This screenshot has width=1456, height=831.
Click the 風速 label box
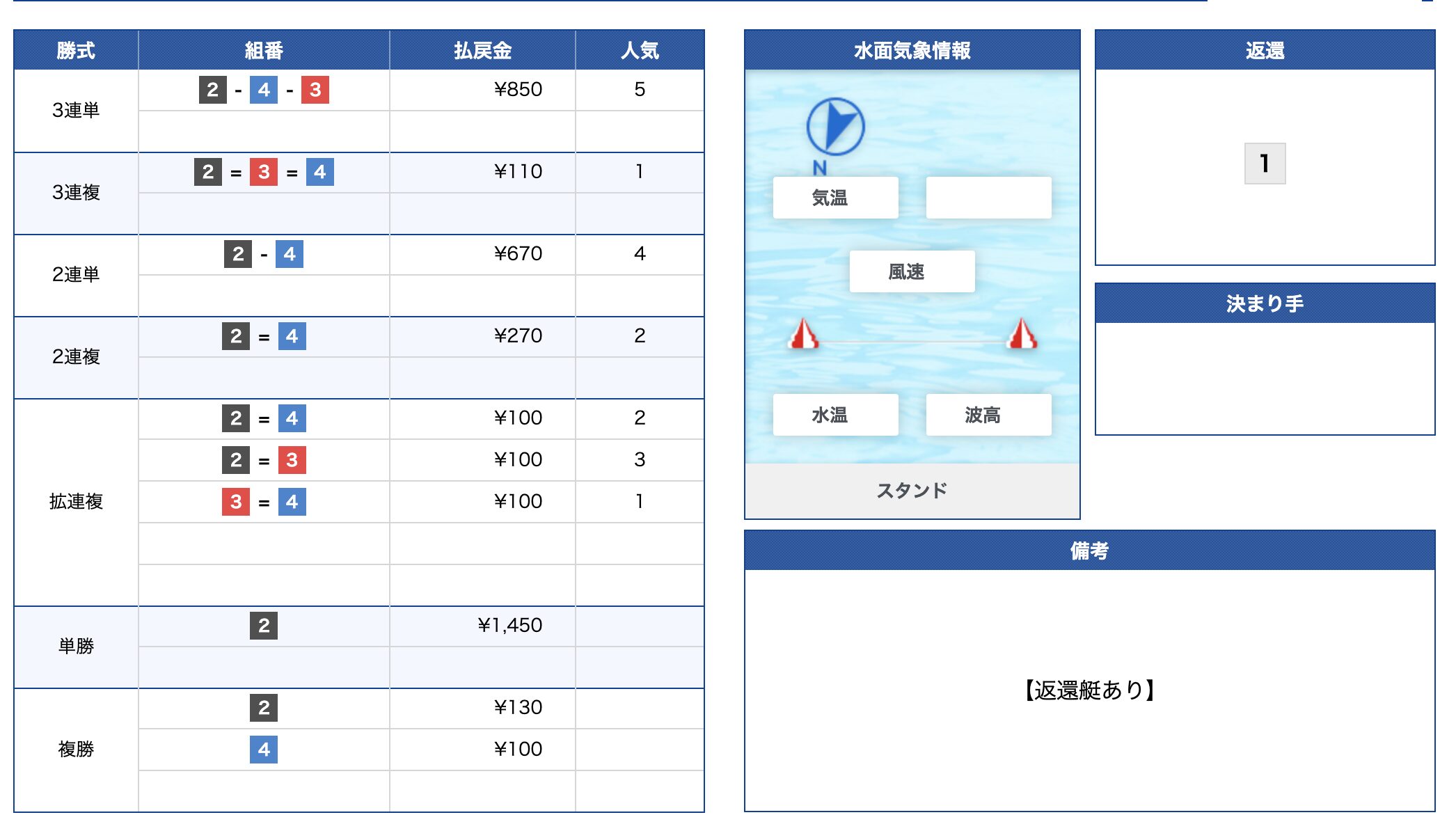[912, 271]
